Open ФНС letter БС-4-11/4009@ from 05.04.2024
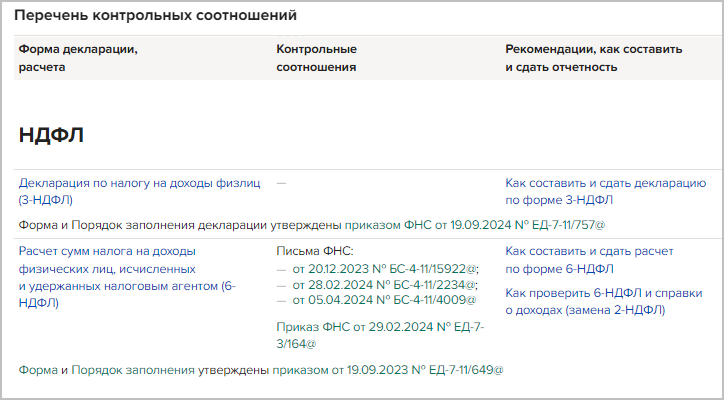Image resolution: width=724 pixels, height=400 pixels. 382,299
